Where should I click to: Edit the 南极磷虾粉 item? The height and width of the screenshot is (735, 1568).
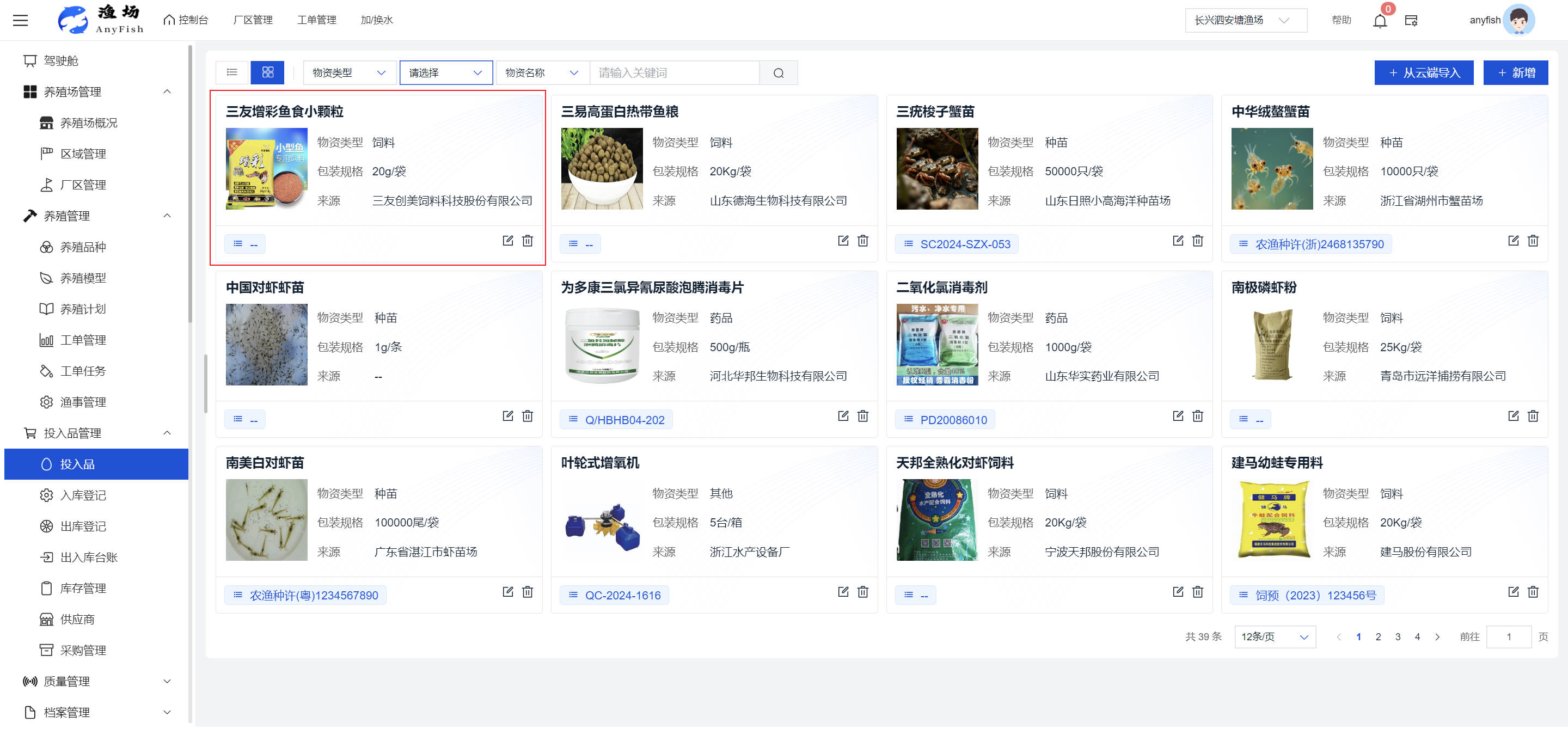[x=1513, y=416]
